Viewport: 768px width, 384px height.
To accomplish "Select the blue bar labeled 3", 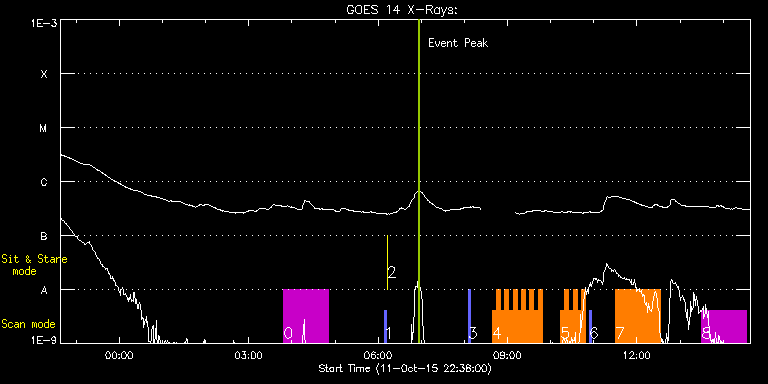I will [x=469, y=316].
